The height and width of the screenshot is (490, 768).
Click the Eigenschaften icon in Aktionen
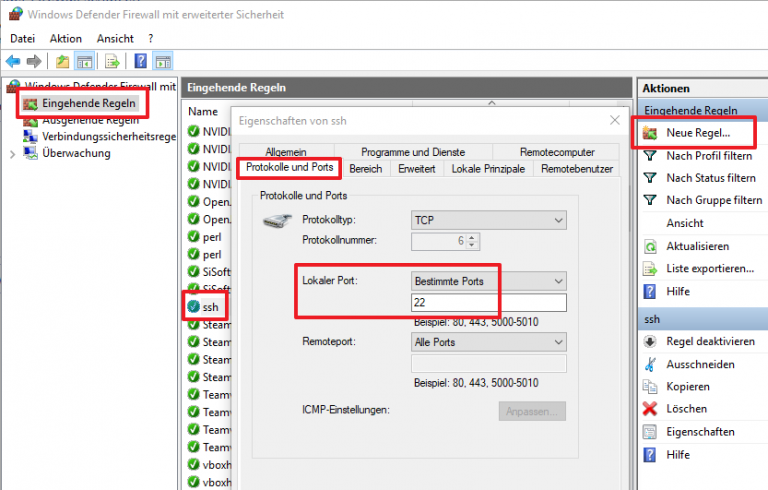650,432
